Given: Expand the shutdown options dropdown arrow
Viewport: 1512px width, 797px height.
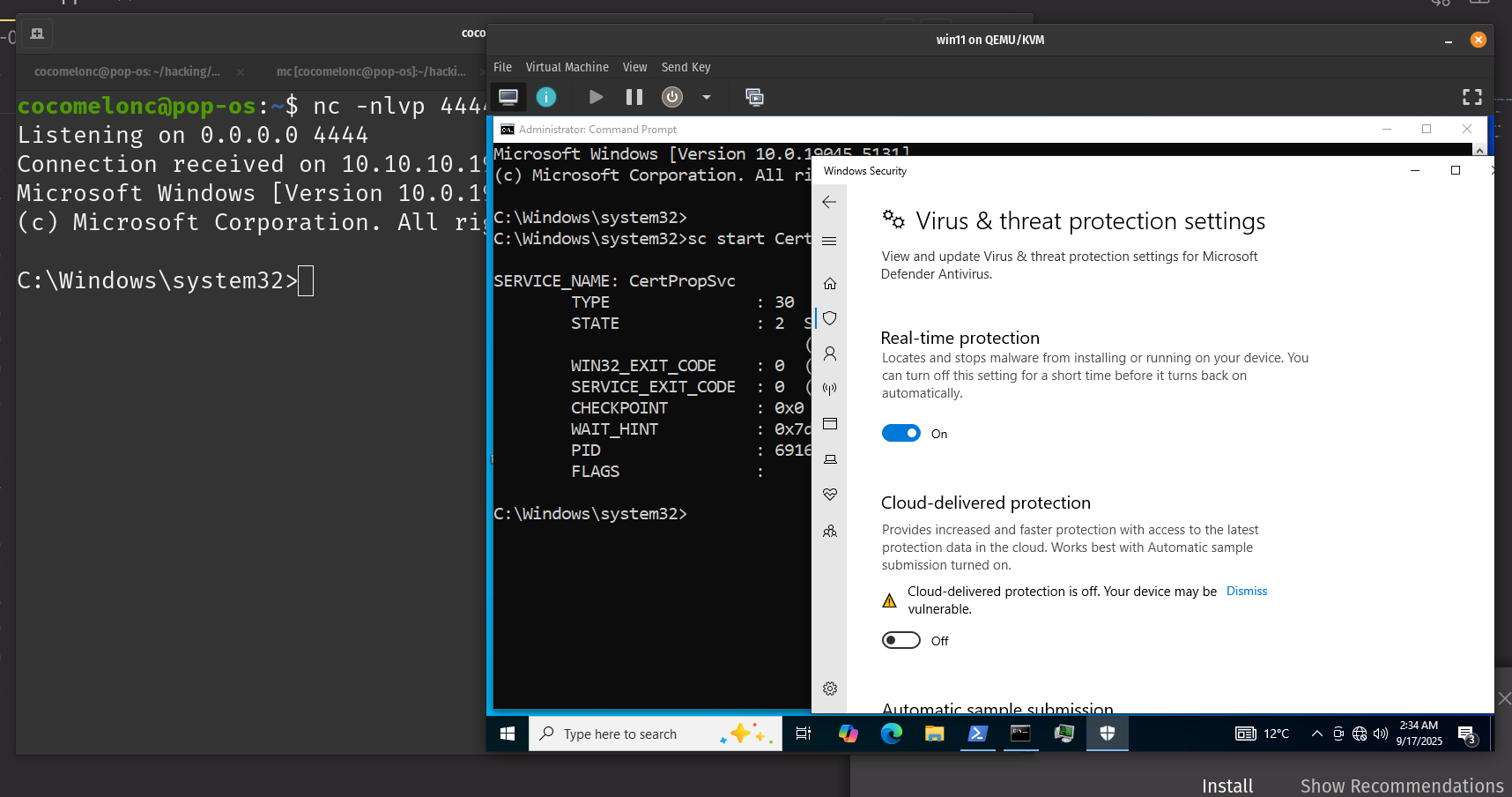Looking at the screenshot, I should (706, 97).
